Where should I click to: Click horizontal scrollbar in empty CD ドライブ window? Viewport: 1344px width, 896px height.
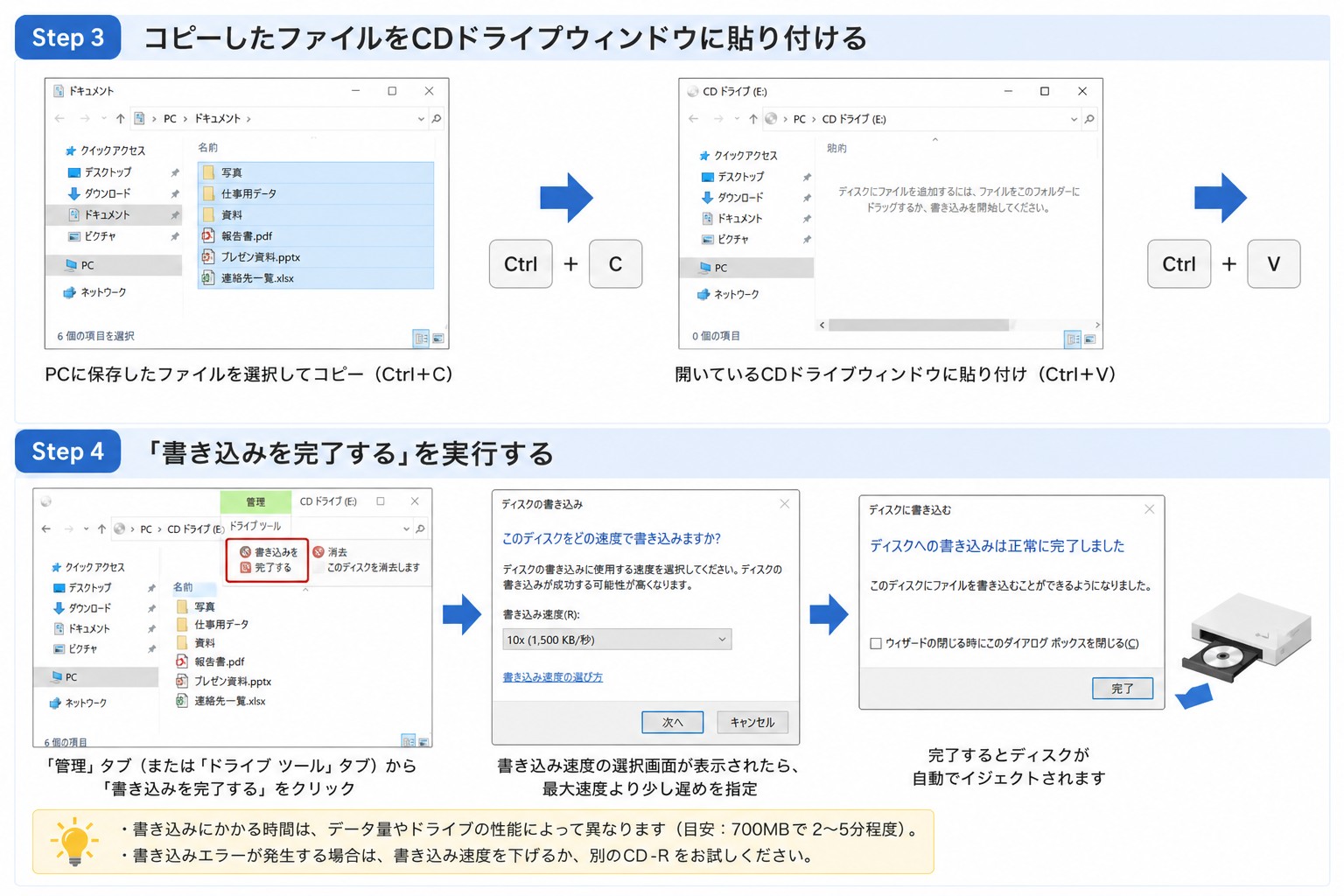click(919, 325)
